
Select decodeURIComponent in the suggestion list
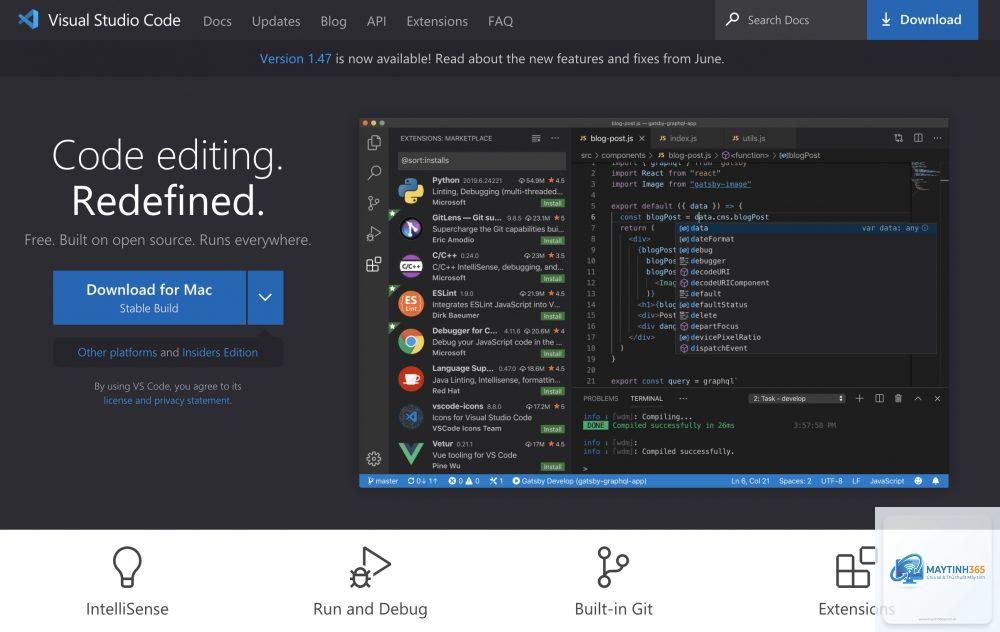tap(805, 283)
